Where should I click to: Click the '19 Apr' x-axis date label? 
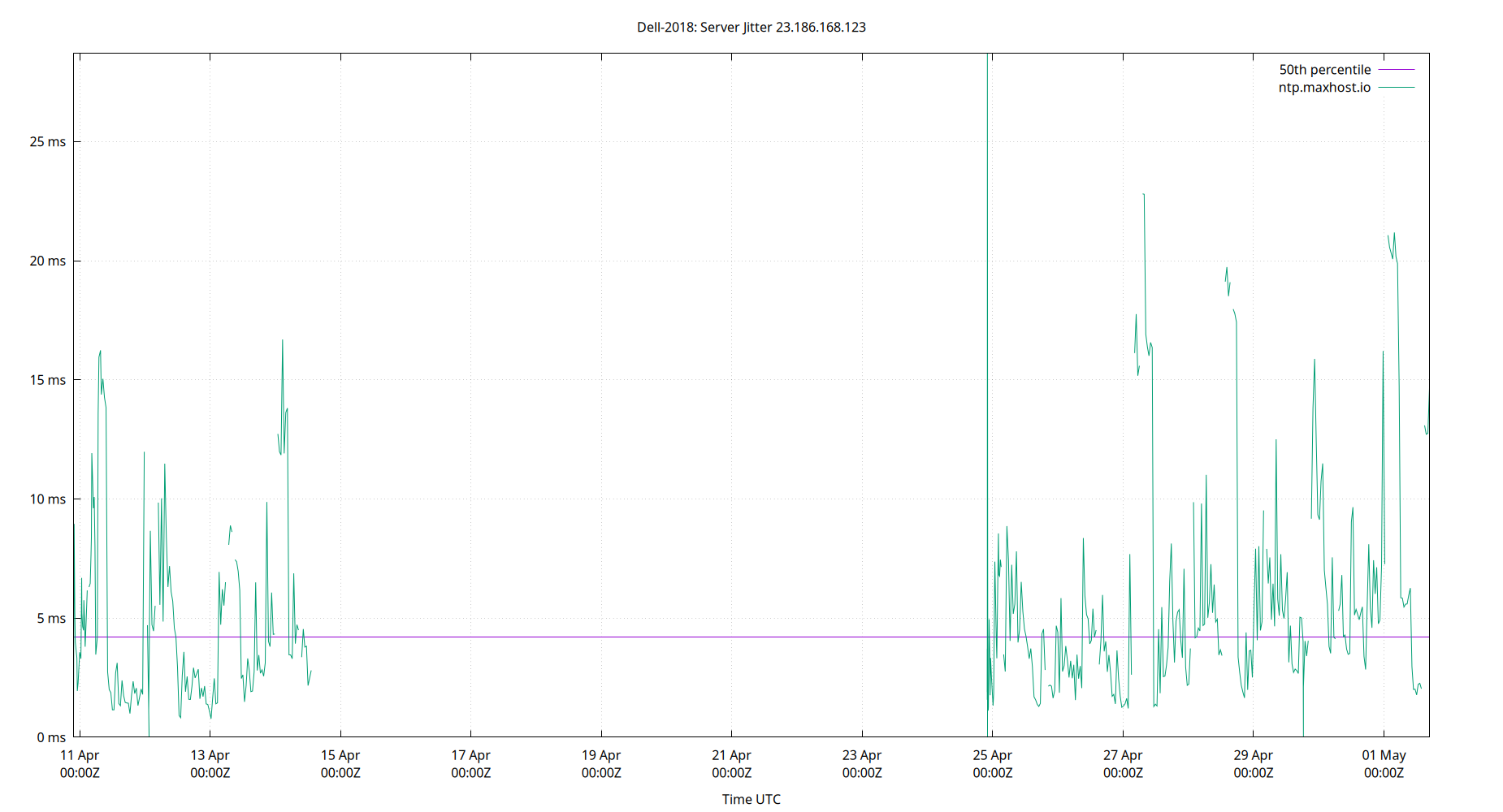[x=601, y=755]
